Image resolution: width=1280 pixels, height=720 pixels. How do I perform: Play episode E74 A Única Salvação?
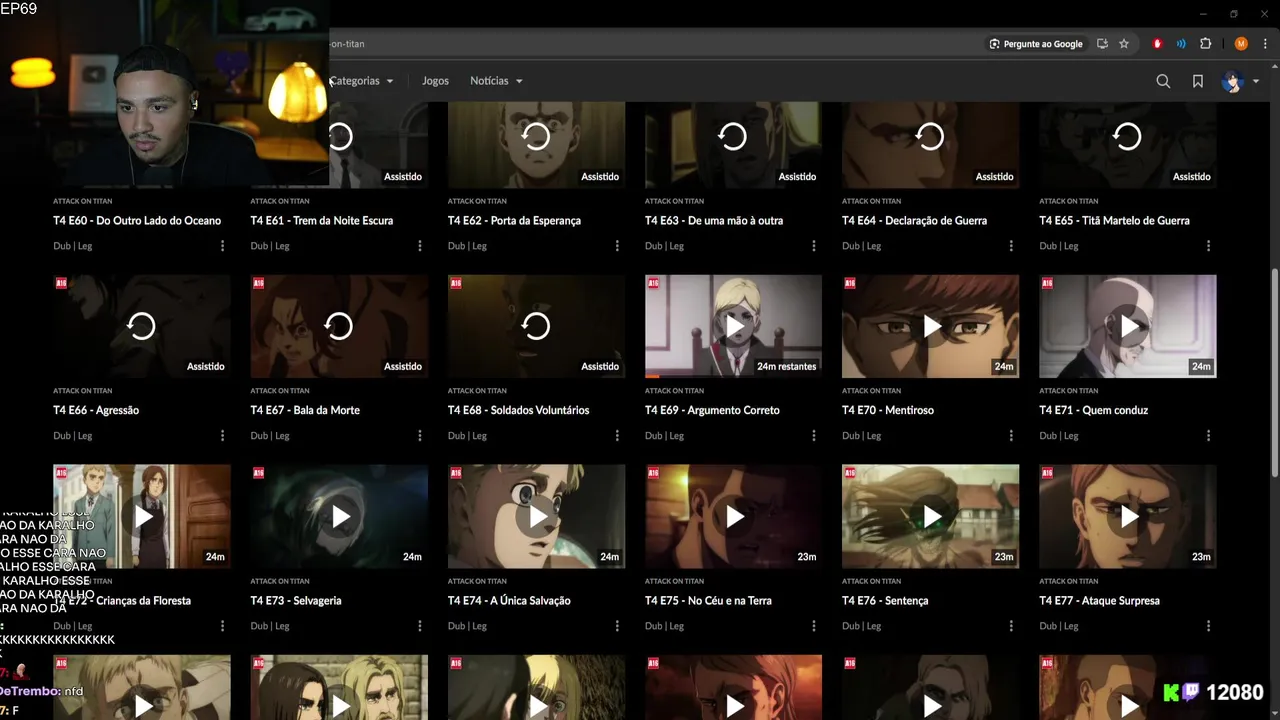(x=536, y=516)
